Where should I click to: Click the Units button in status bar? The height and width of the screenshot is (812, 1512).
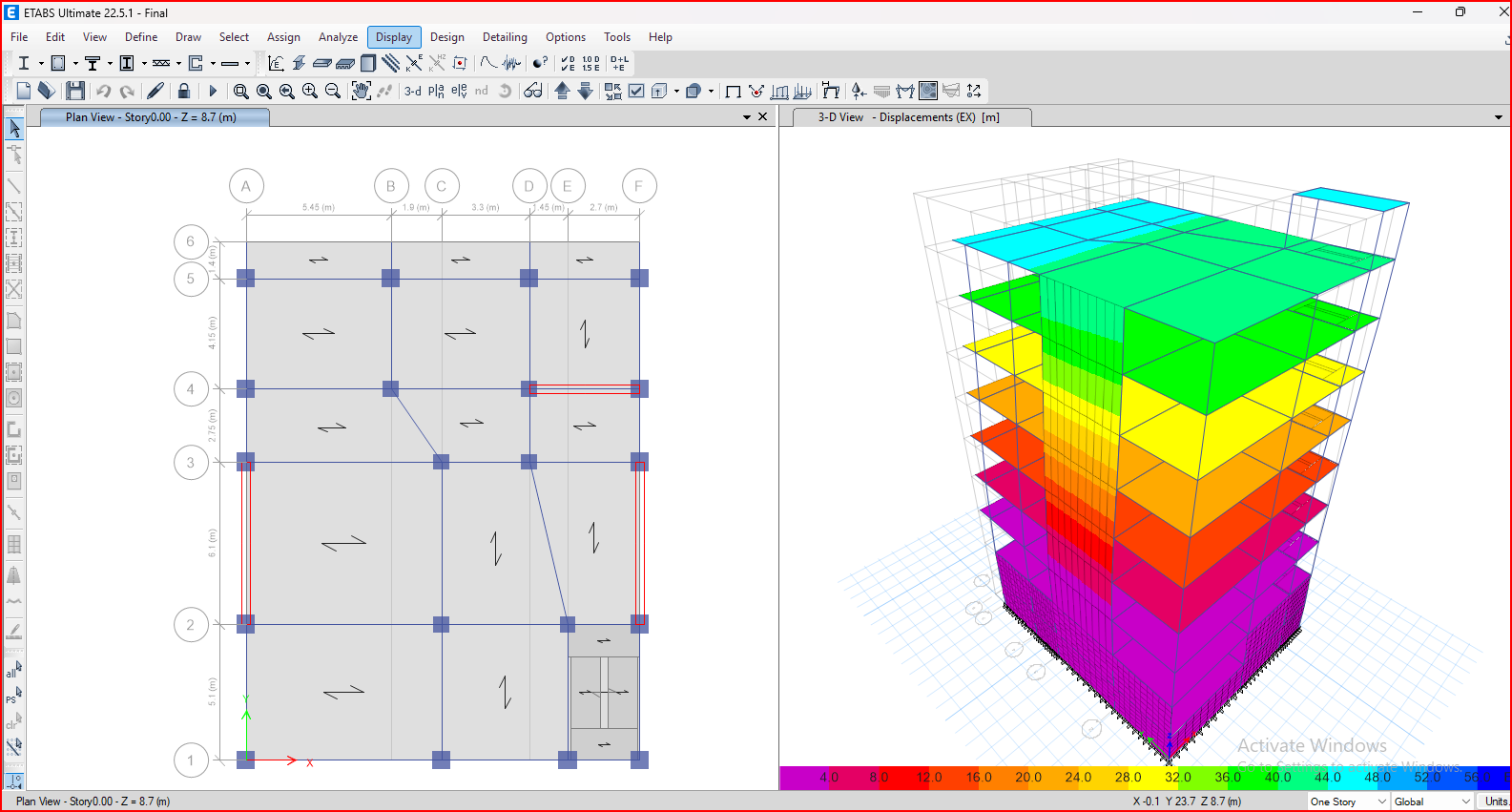pyautogui.click(x=1495, y=802)
